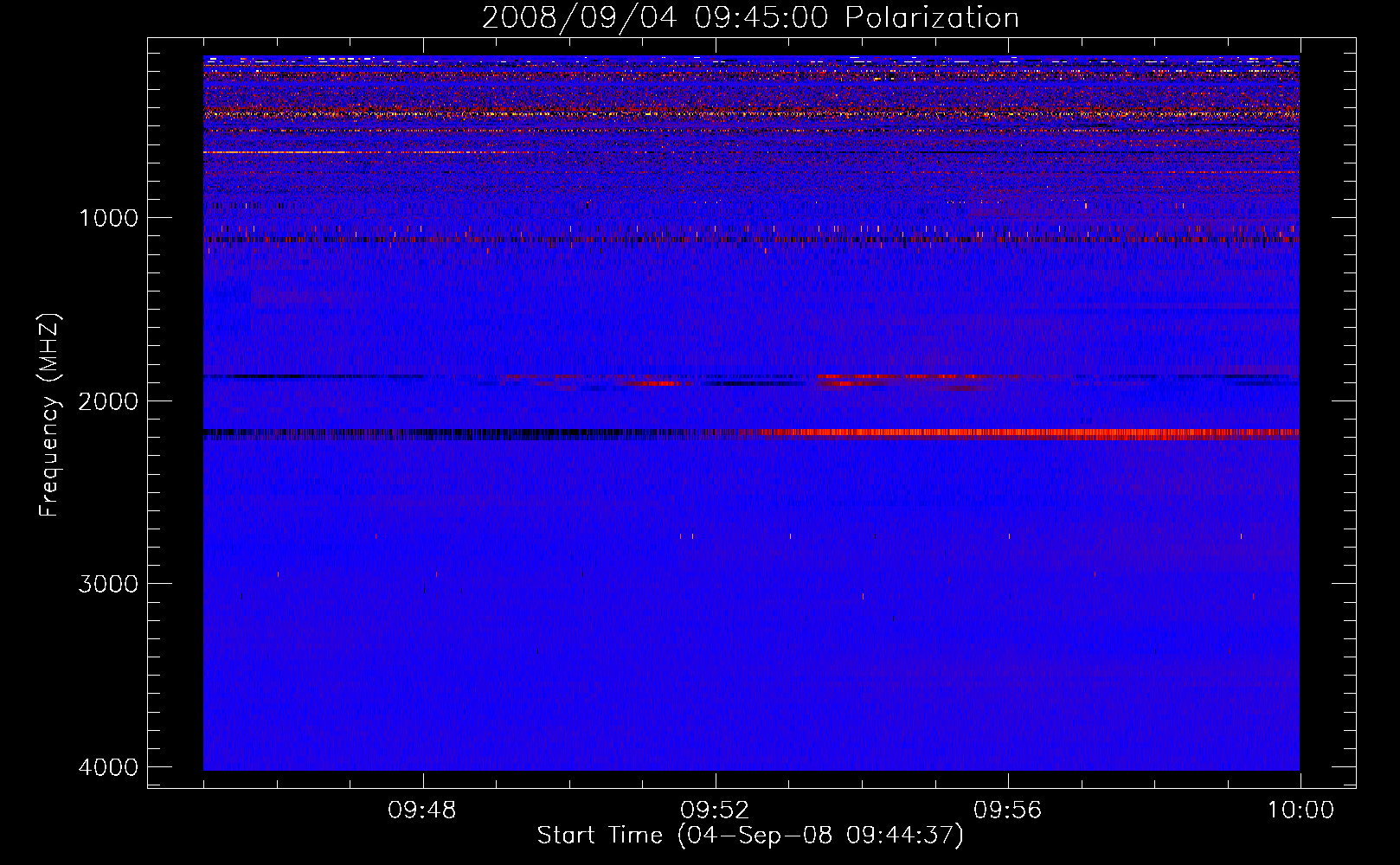Select the 3000 frequency tick label
Image resolution: width=1400 pixels, height=865 pixels.
[x=108, y=584]
